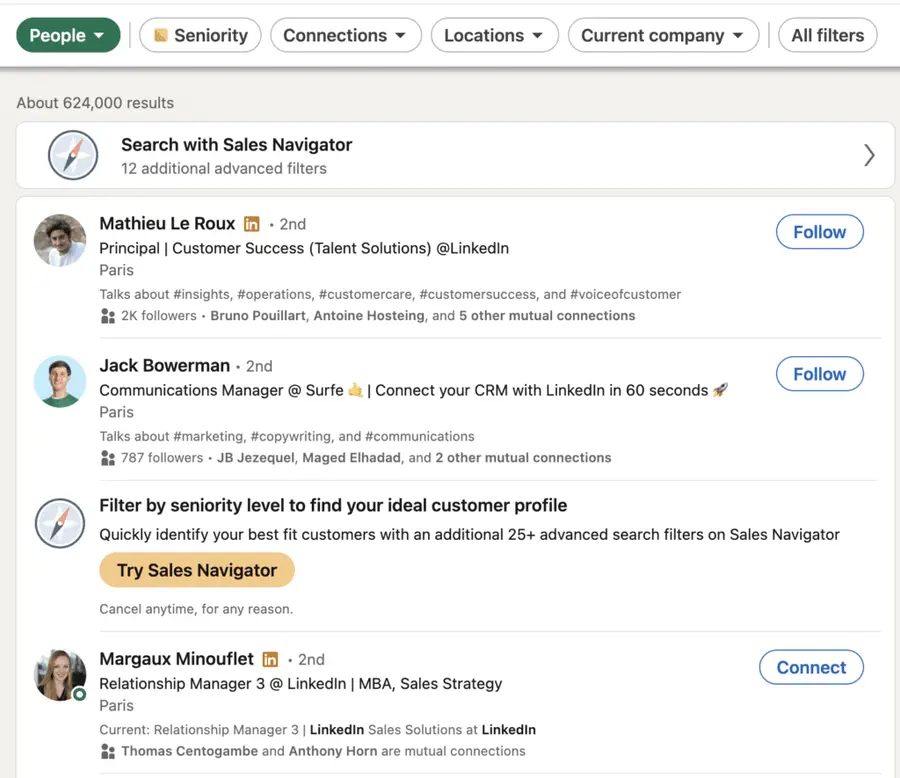Click the mutual connections icon below Margaux Minouflet

pyautogui.click(x=108, y=751)
